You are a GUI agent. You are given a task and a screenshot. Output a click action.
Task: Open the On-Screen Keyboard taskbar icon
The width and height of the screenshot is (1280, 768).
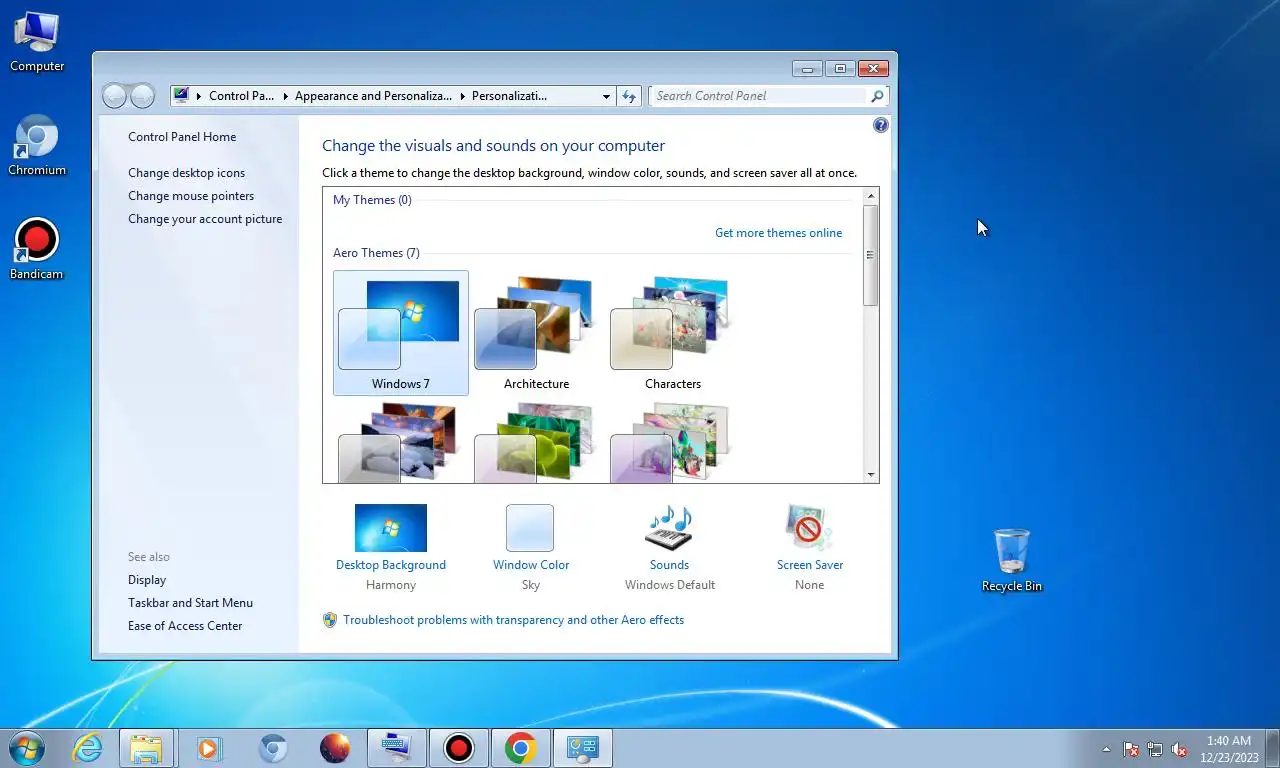(396, 748)
